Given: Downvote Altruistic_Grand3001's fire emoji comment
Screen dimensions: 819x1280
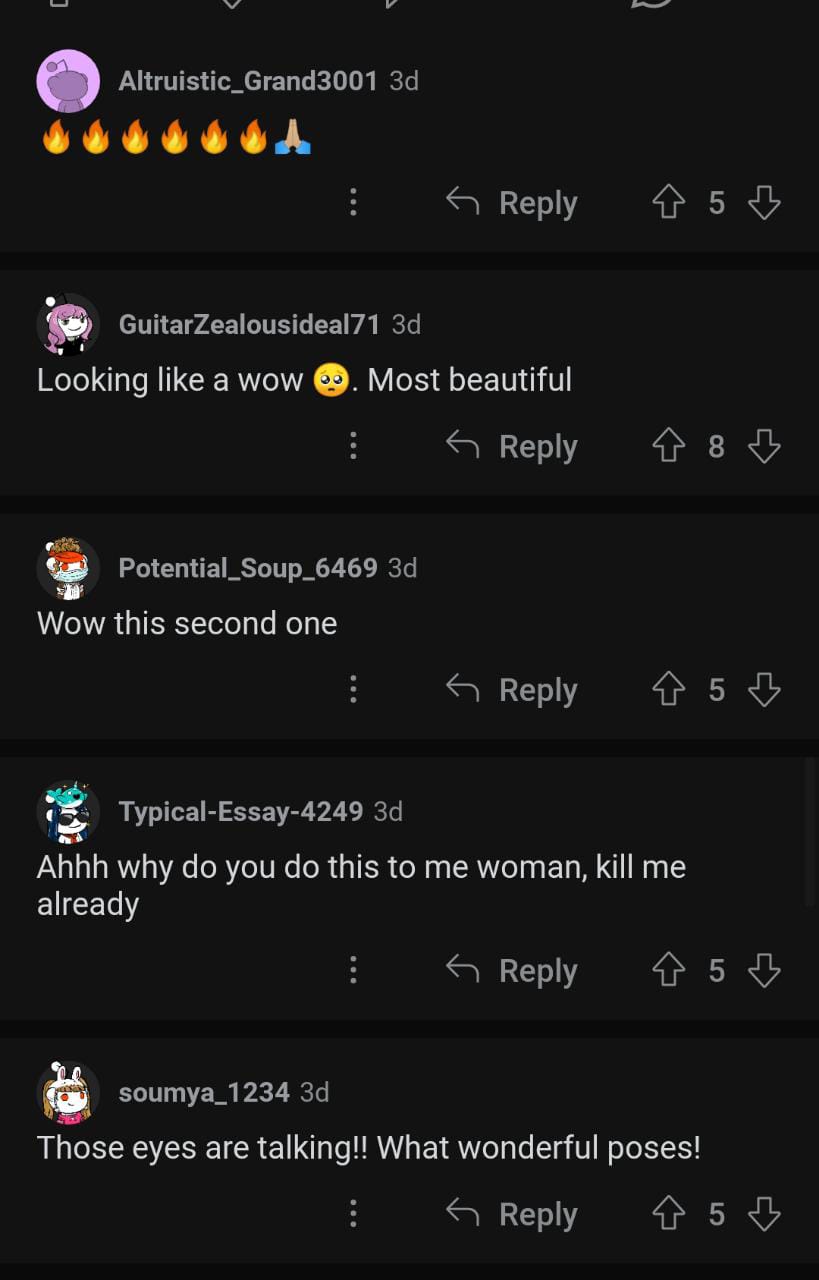Looking at the screenshot, I should (x=764, y=203).
